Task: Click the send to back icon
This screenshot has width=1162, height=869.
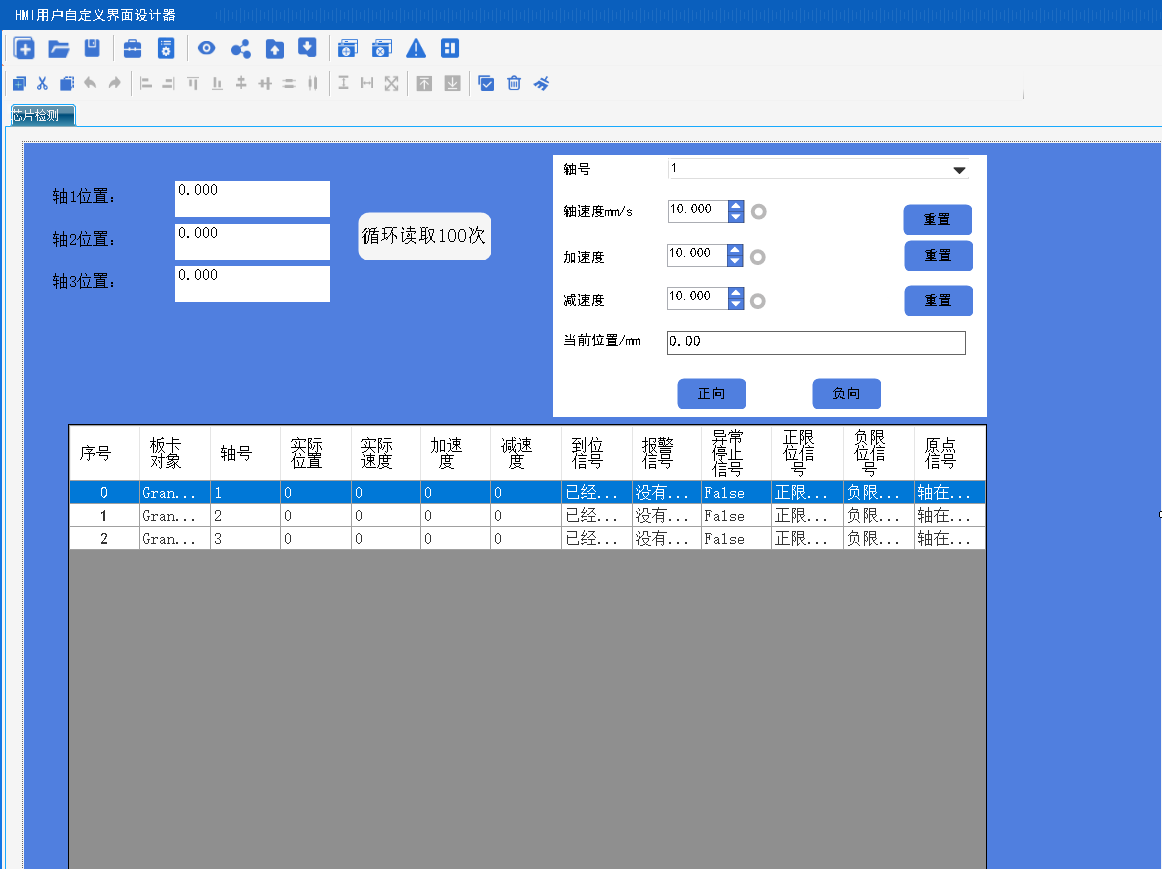Action: tap(452, 84)
